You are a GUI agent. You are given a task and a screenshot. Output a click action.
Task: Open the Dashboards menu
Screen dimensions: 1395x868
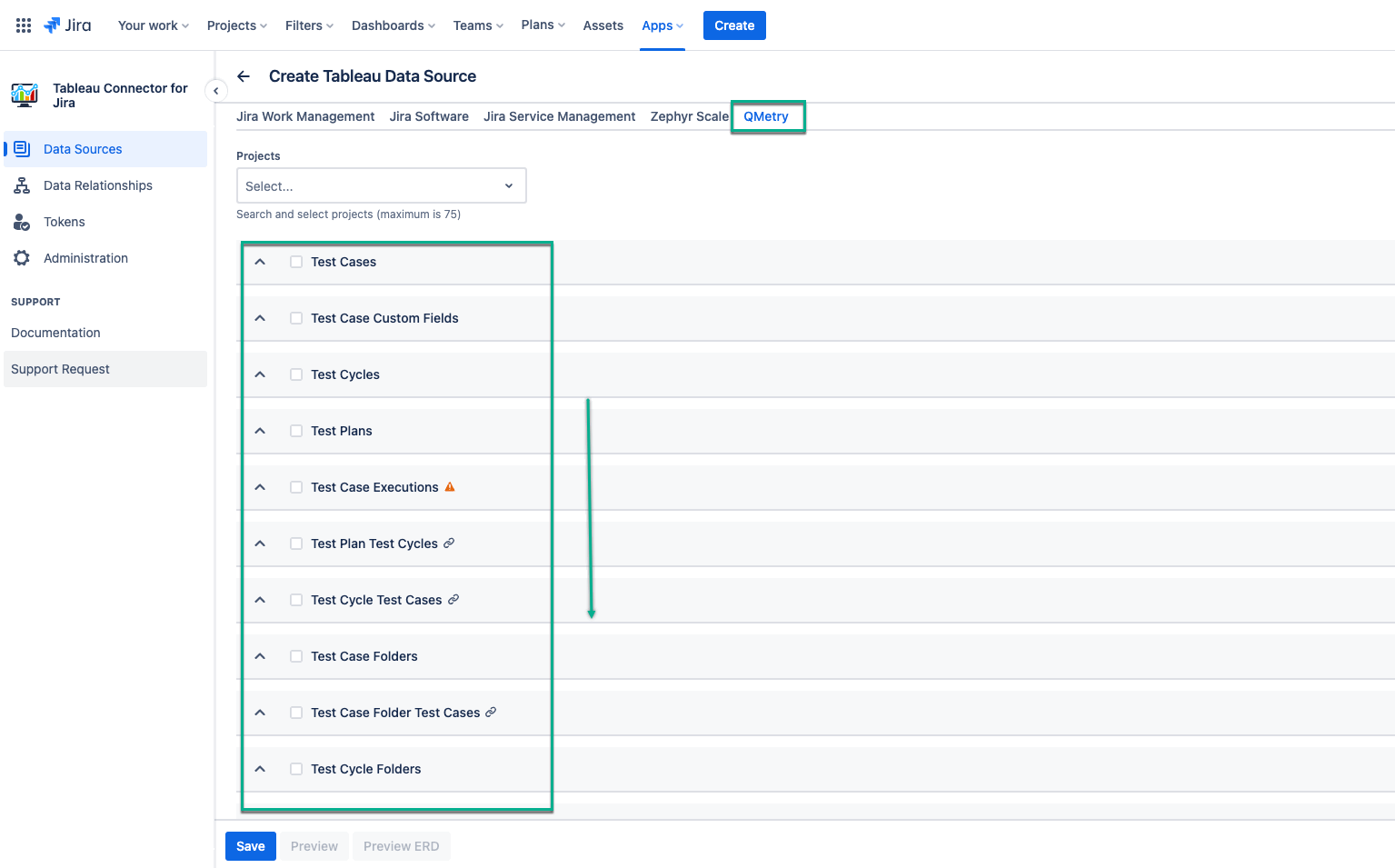coord(393,25)
